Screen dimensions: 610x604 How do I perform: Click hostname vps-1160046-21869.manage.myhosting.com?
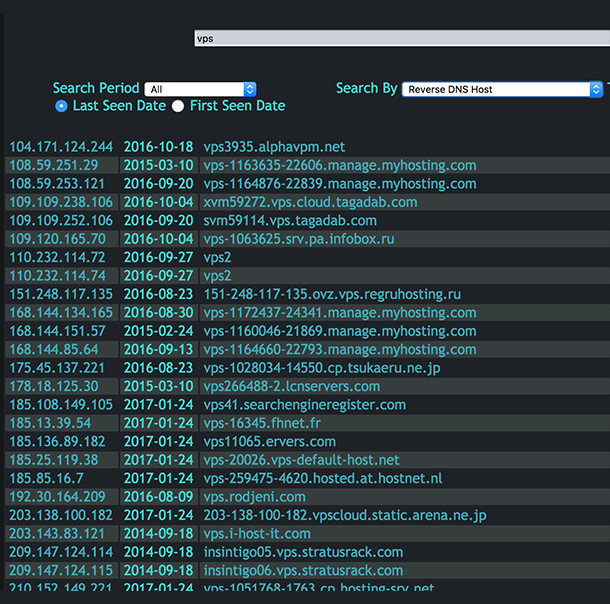pos(340,331)
